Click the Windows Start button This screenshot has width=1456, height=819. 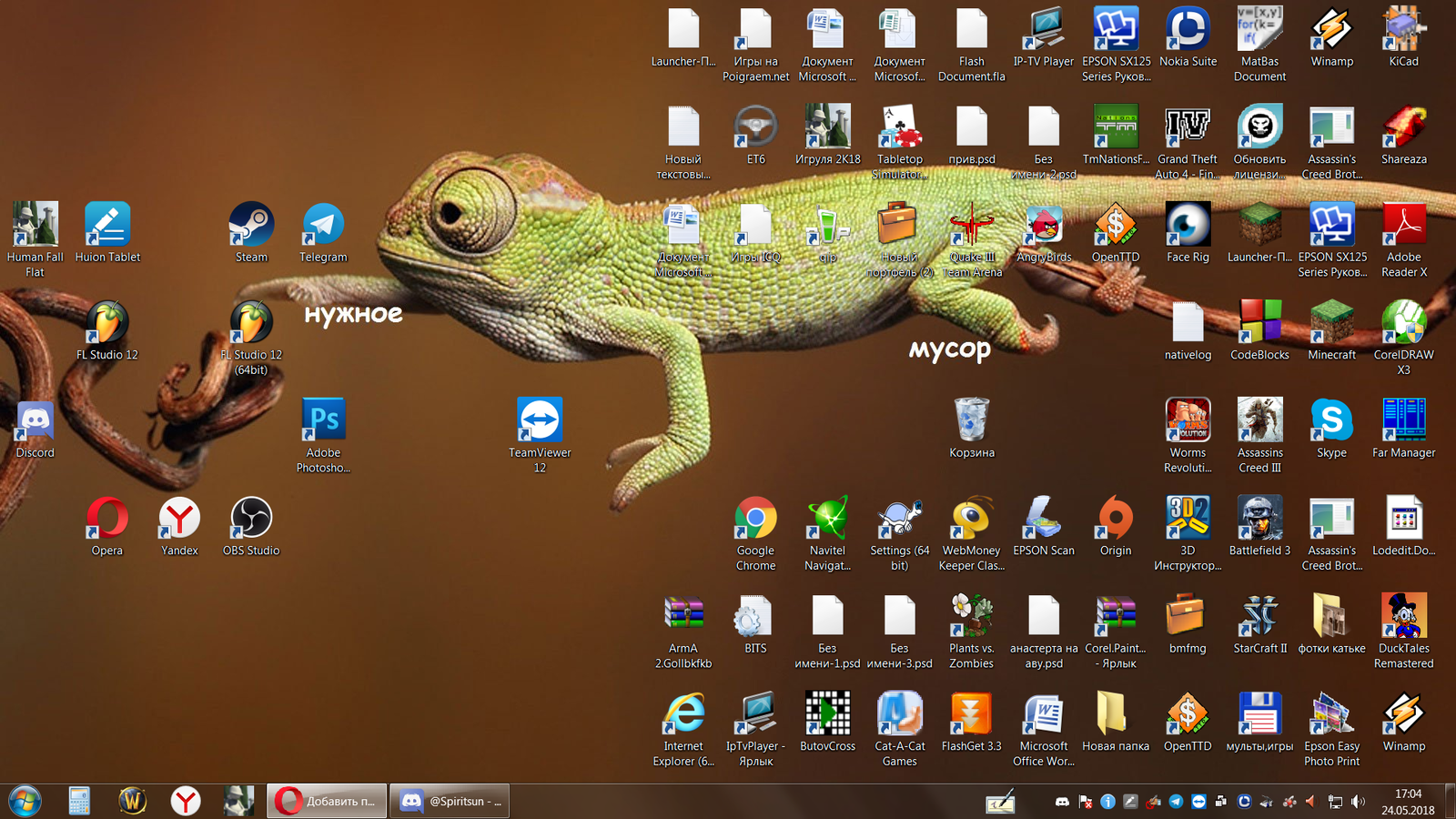coord(25,802)
